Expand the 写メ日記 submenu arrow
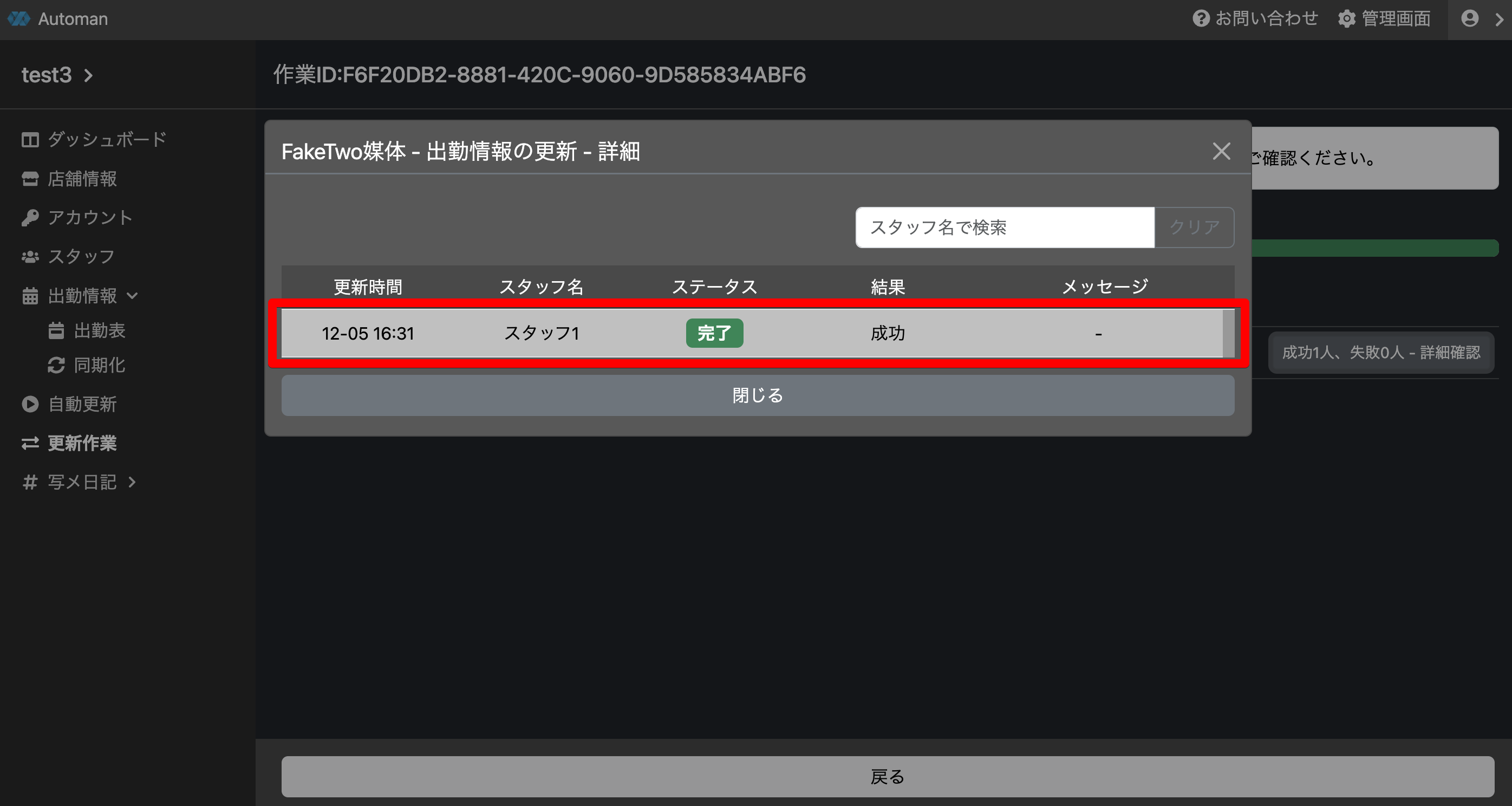This screenshot has height=806, width=1512. point(133,482)
